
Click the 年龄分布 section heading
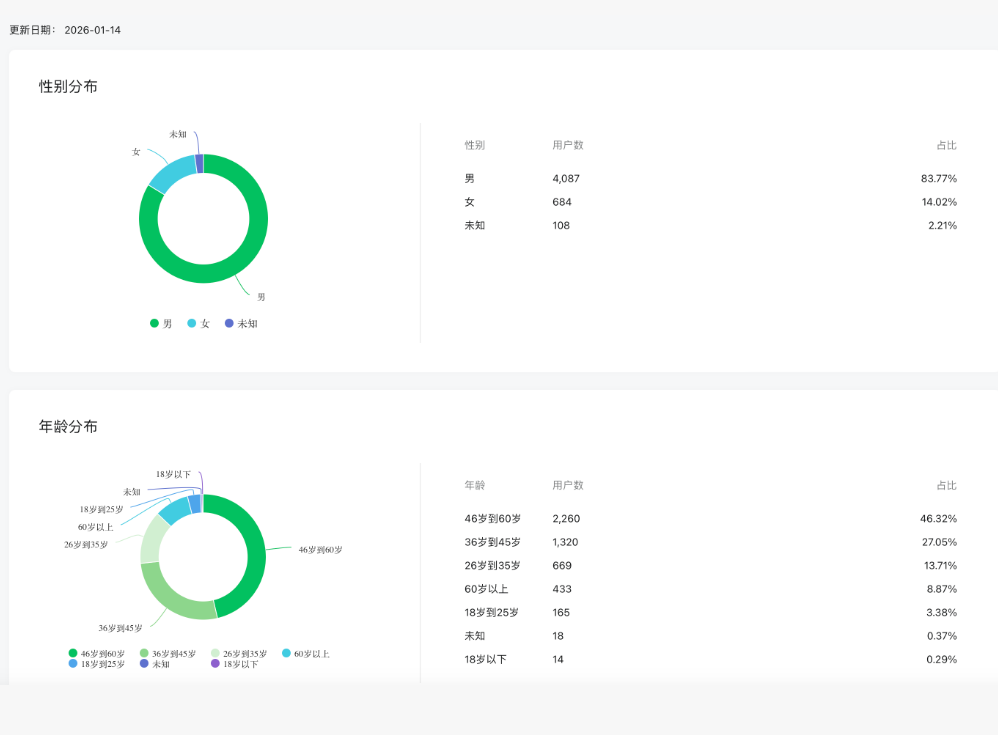coord(68,426)
